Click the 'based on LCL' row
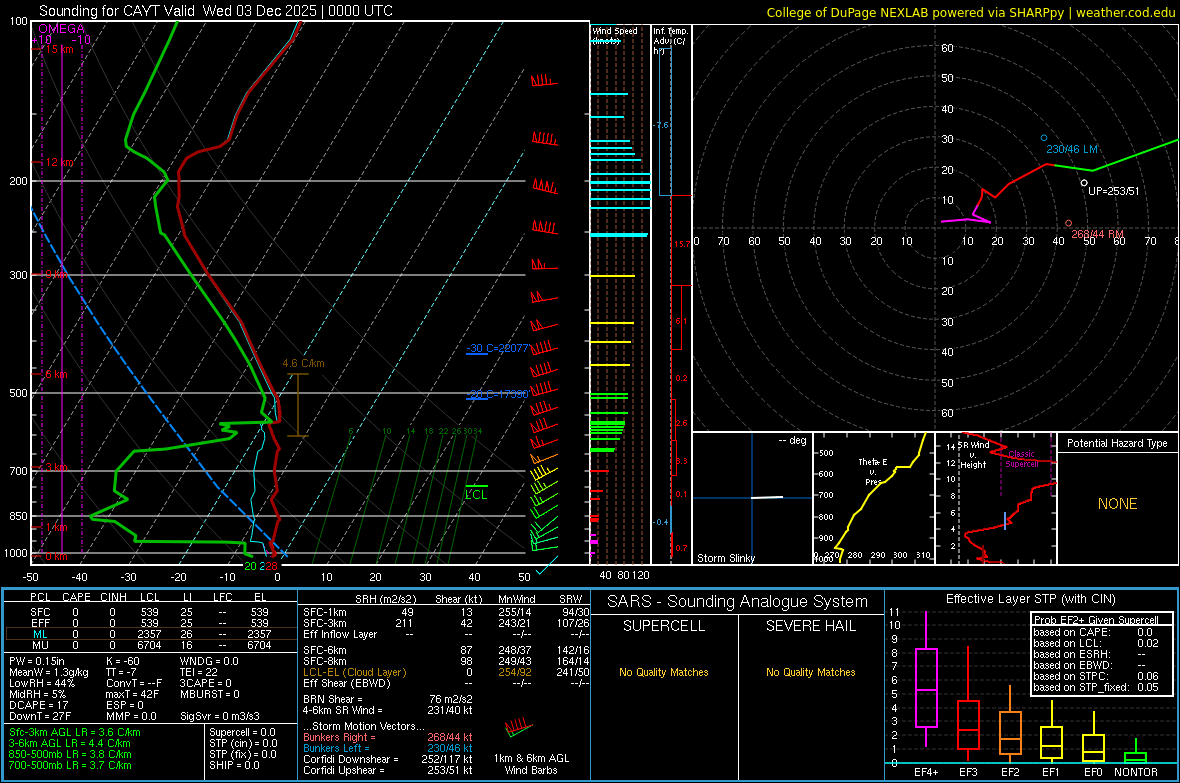The width and height of the screenshot is (1180, 783). 1096,643
